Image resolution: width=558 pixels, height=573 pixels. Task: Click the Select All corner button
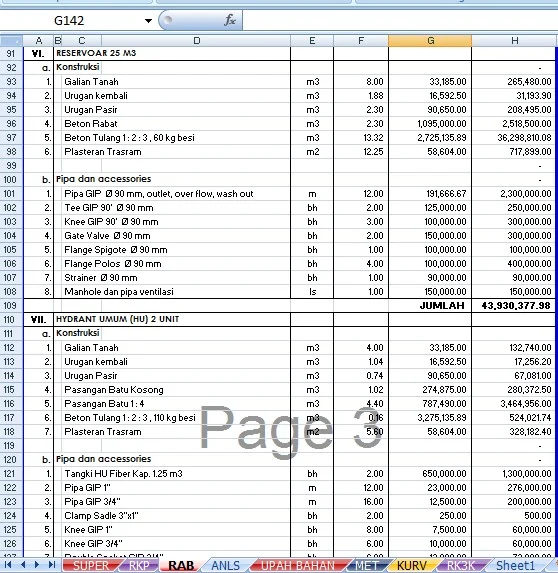pos(11,41)
